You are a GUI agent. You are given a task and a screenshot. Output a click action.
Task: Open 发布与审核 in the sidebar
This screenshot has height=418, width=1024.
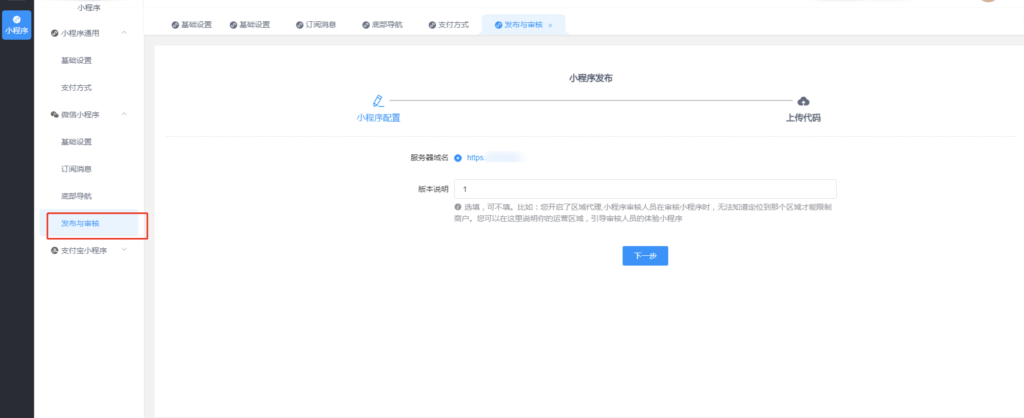tap(80, 223)
